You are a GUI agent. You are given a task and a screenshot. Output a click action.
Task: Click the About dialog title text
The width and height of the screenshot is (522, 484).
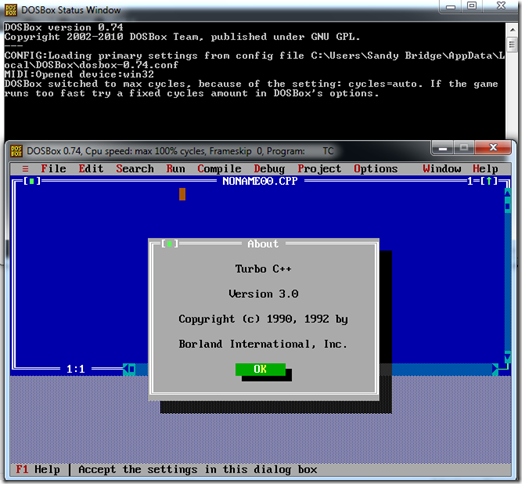click(x=263, y=244)
